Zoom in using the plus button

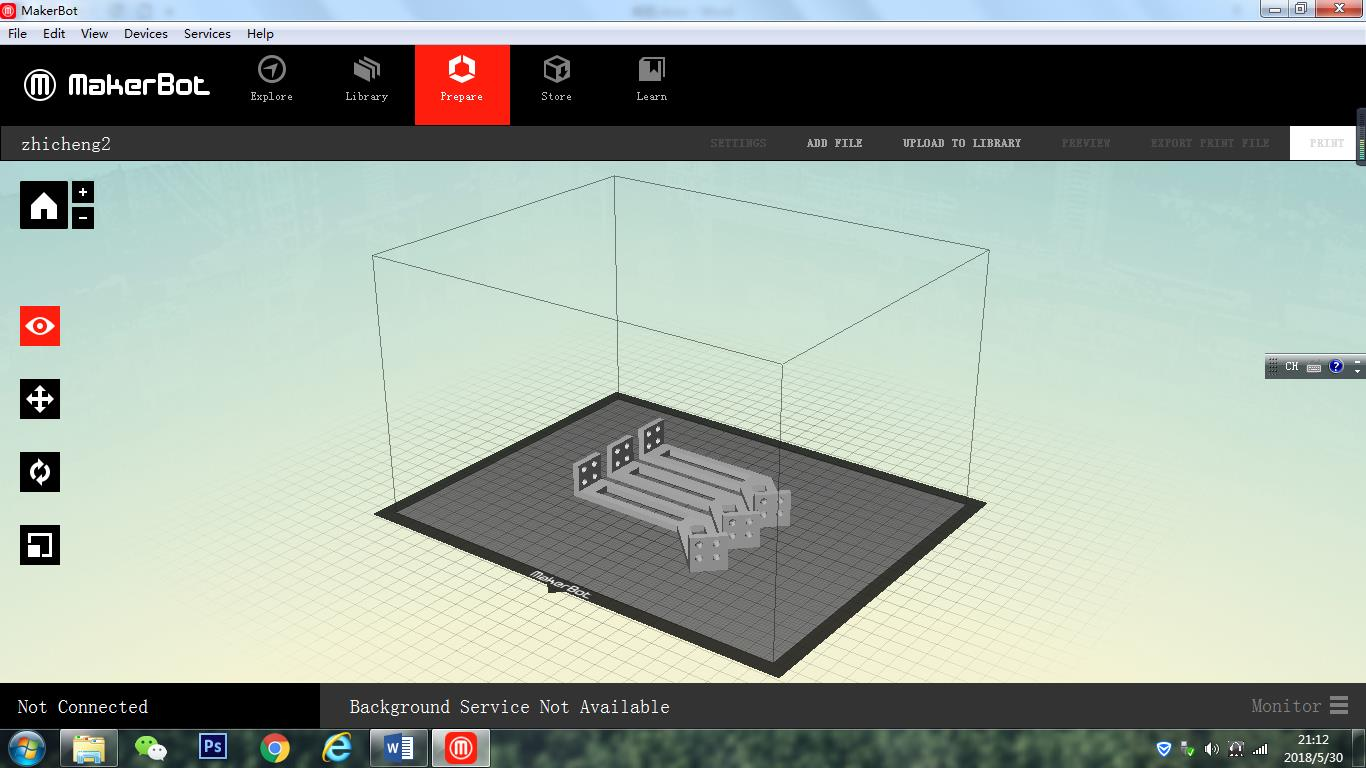pyautogui.click(x=82, y=192)
